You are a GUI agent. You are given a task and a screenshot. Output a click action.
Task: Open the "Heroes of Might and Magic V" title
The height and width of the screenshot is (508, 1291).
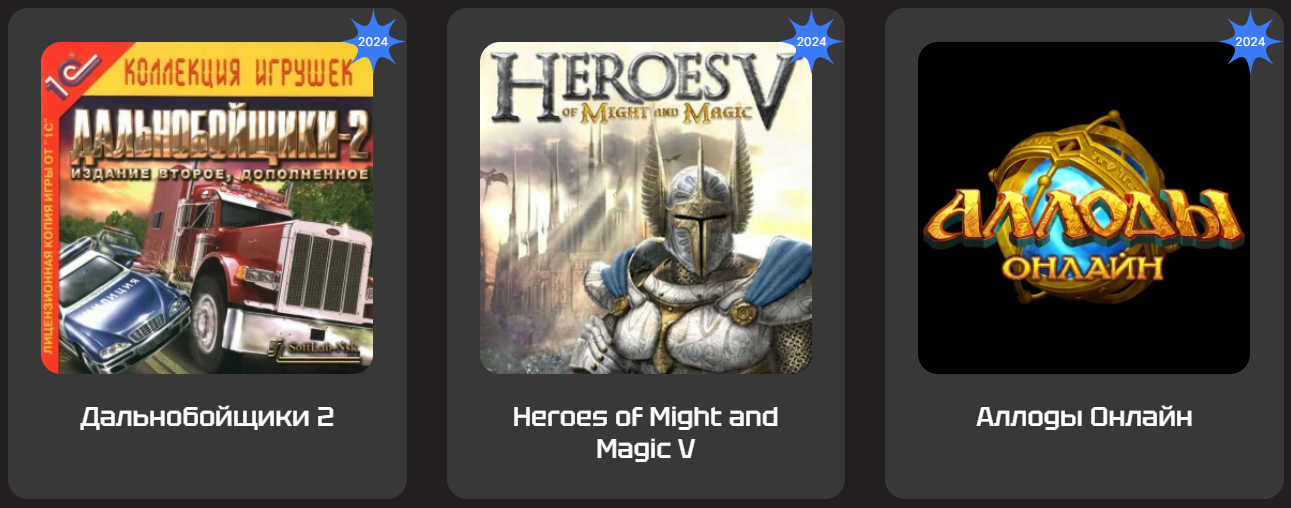(646, 432)
